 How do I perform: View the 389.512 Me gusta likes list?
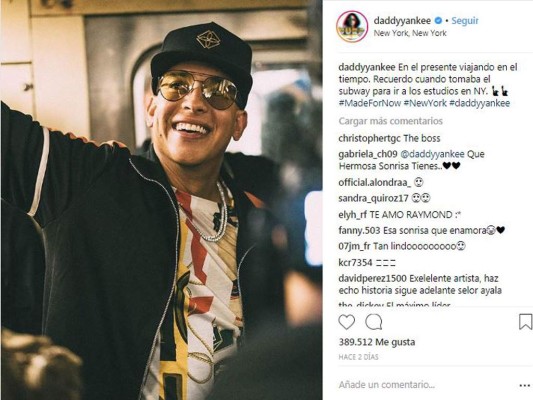click(x=377, y=342)
